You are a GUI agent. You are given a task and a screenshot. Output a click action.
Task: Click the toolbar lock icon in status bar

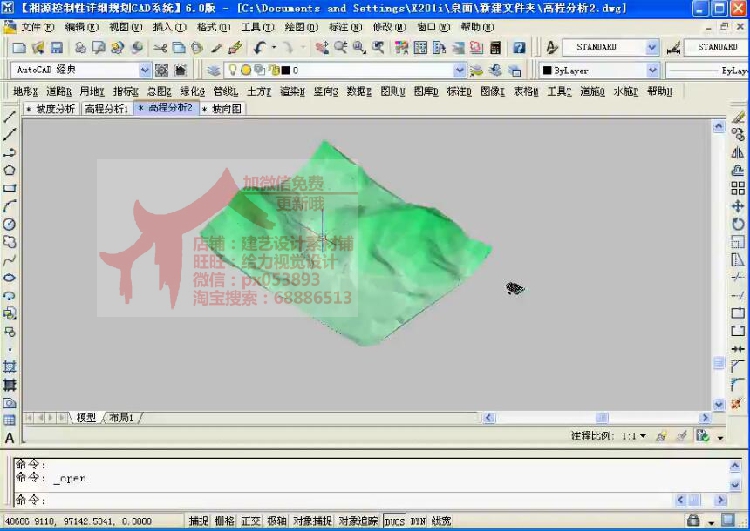693,520
